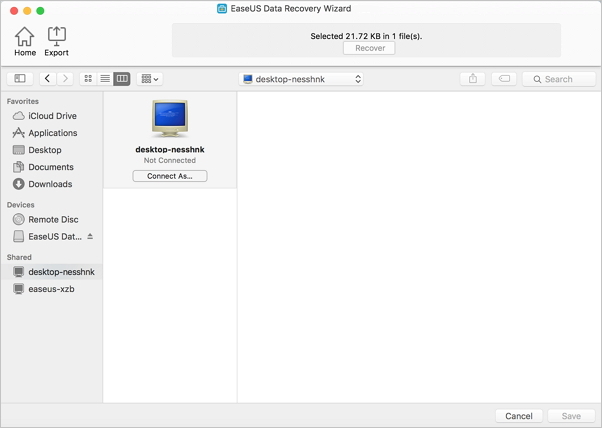602x428 pixels.
Task: Click the green zoom window button
Action: pos(40,11)
